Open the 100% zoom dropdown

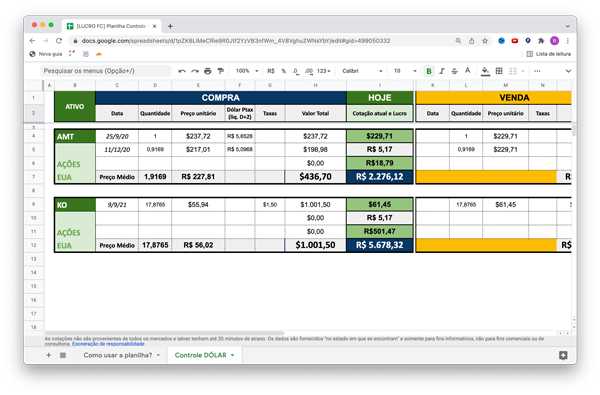247,71
